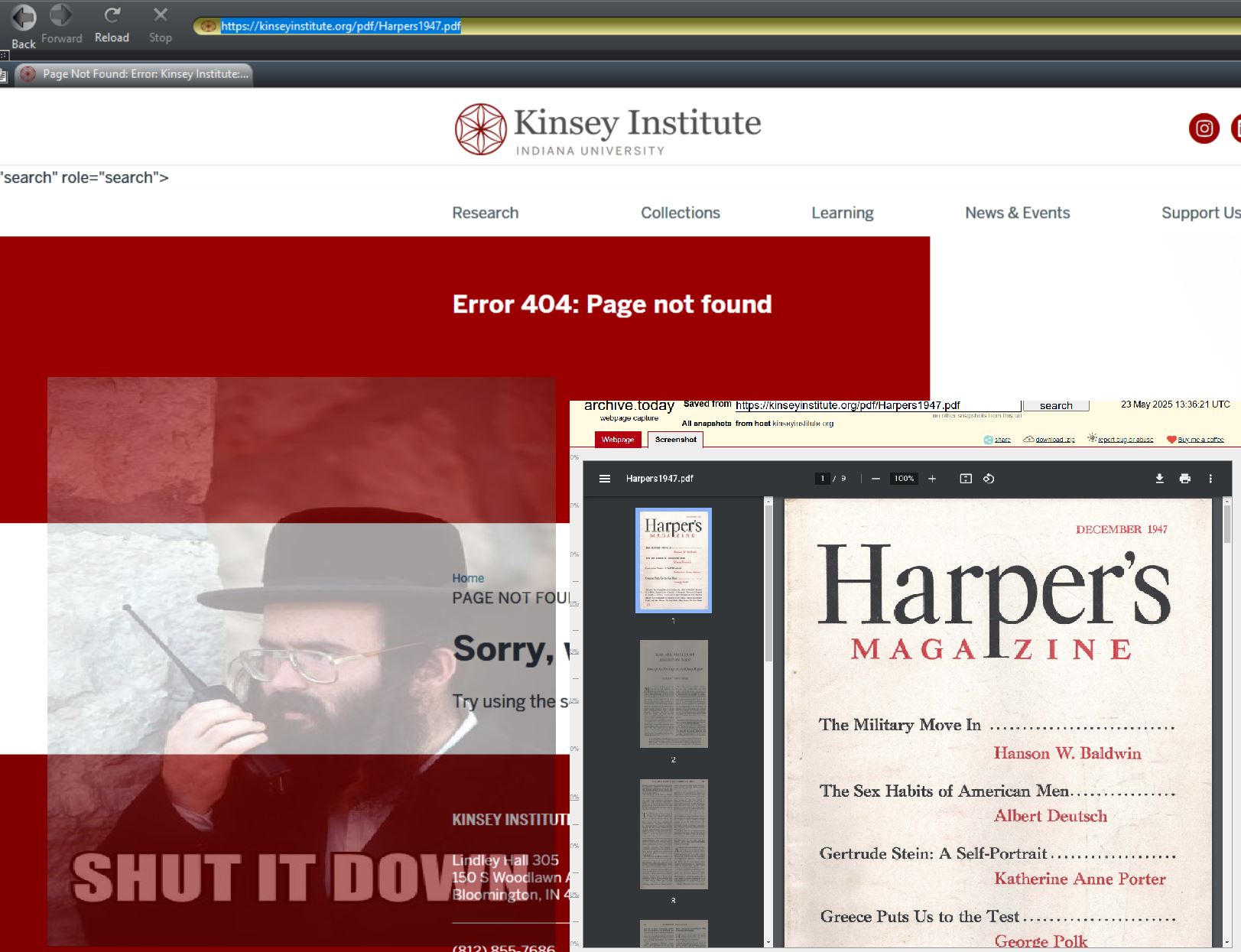Open the Research navigation menu
The width and height of the screenshot is (1241, 952).
[x=486, y=213]
